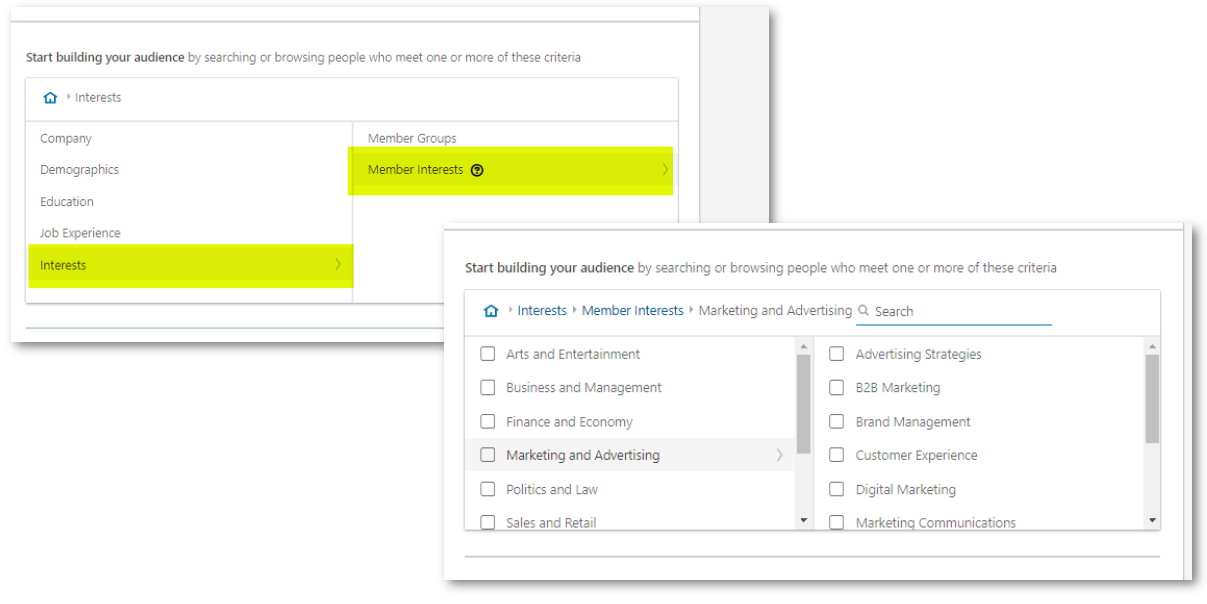Screen dimensions: 1207x604
Task: Expand the Member Interests row chevron
Action: tap(665, 170)
